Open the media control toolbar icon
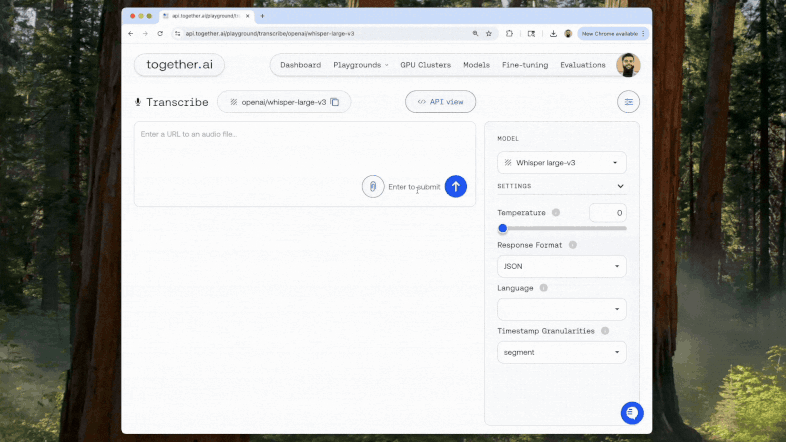 [531, 34]
